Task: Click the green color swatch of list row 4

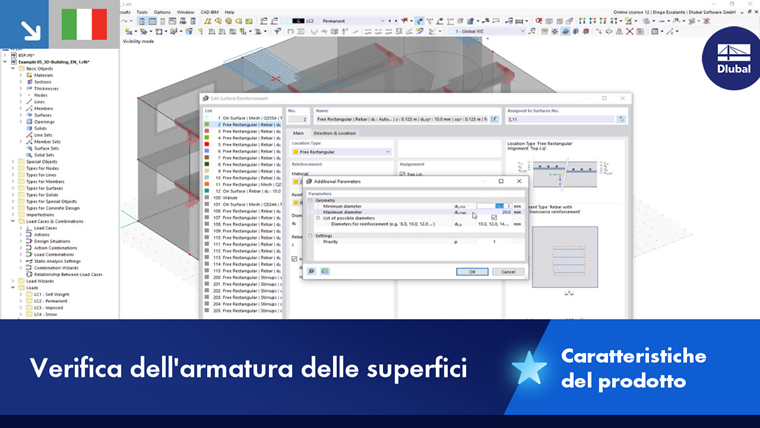Action: click(207, 138)
